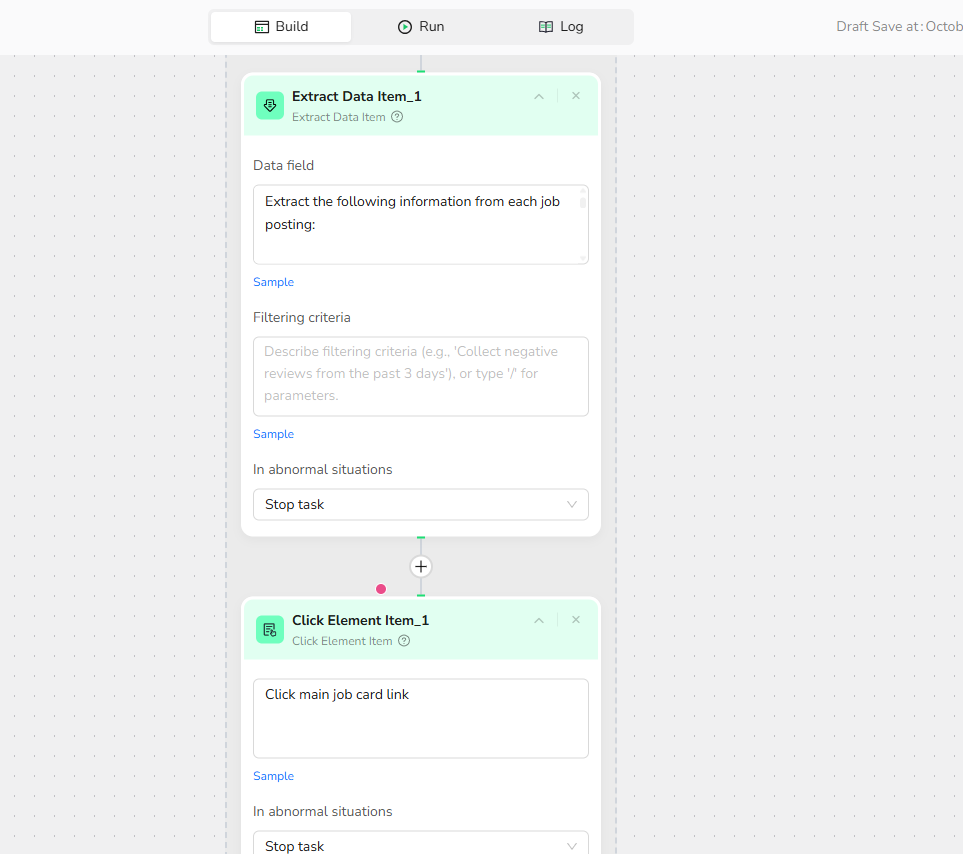963x854 pixels.
Task: Click the Extract Data Item_1 node icon
Action: [x=270, y=106]
